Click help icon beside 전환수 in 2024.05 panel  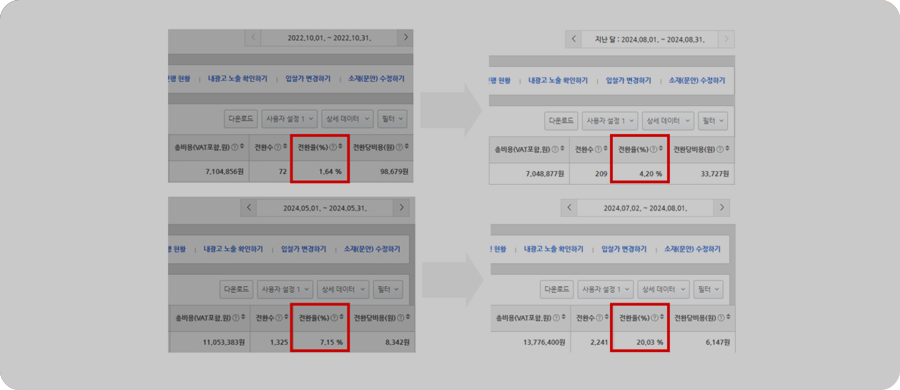coord(278,317)
